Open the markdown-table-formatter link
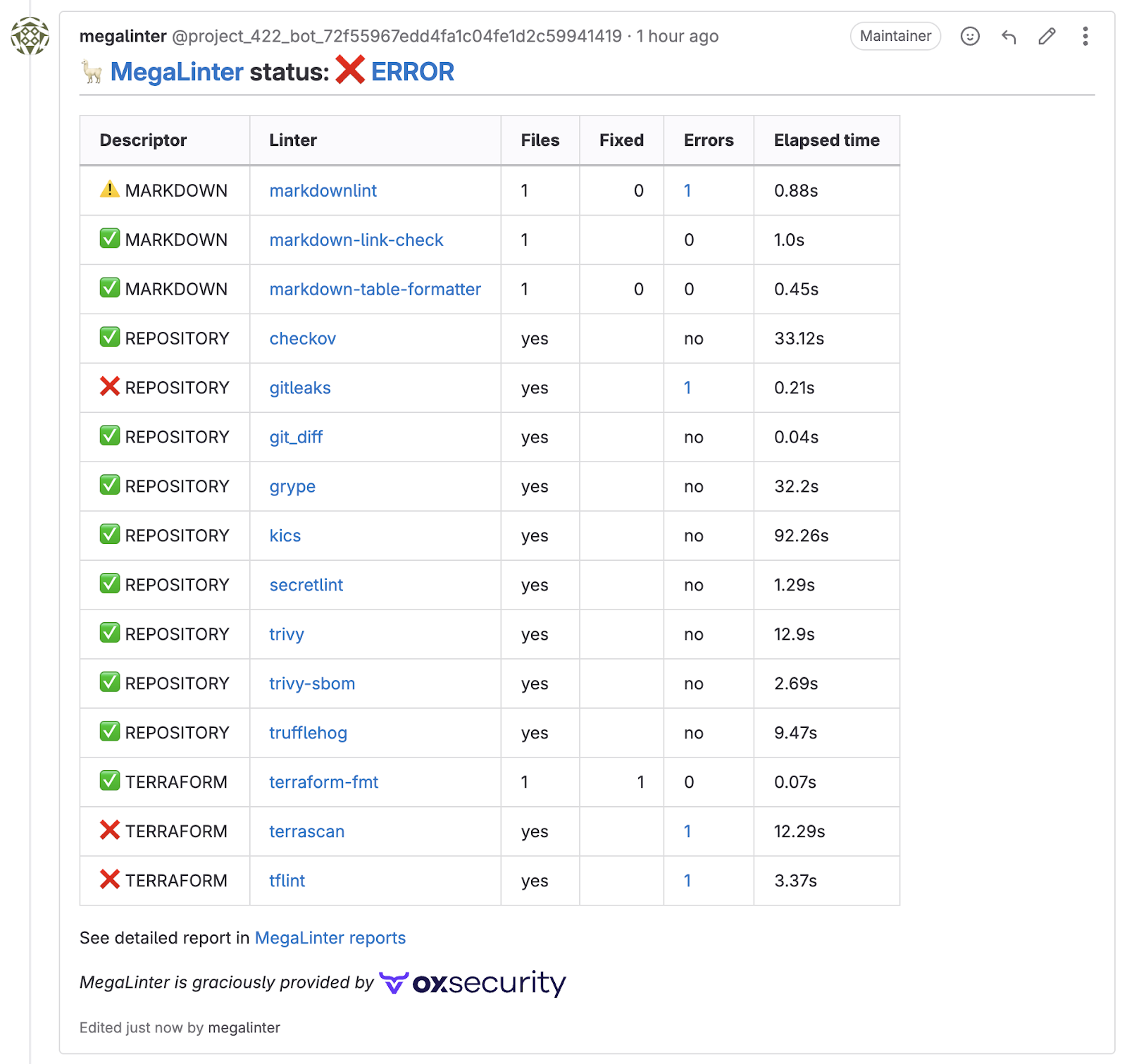Screen dimensions: 1127x1064 pos(375,289)
